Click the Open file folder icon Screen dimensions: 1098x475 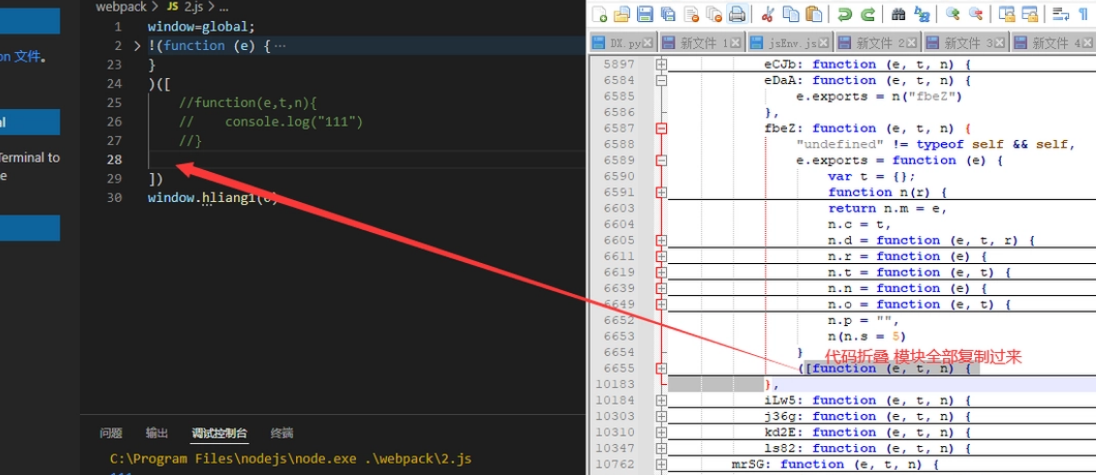click(x=622, y=13)
